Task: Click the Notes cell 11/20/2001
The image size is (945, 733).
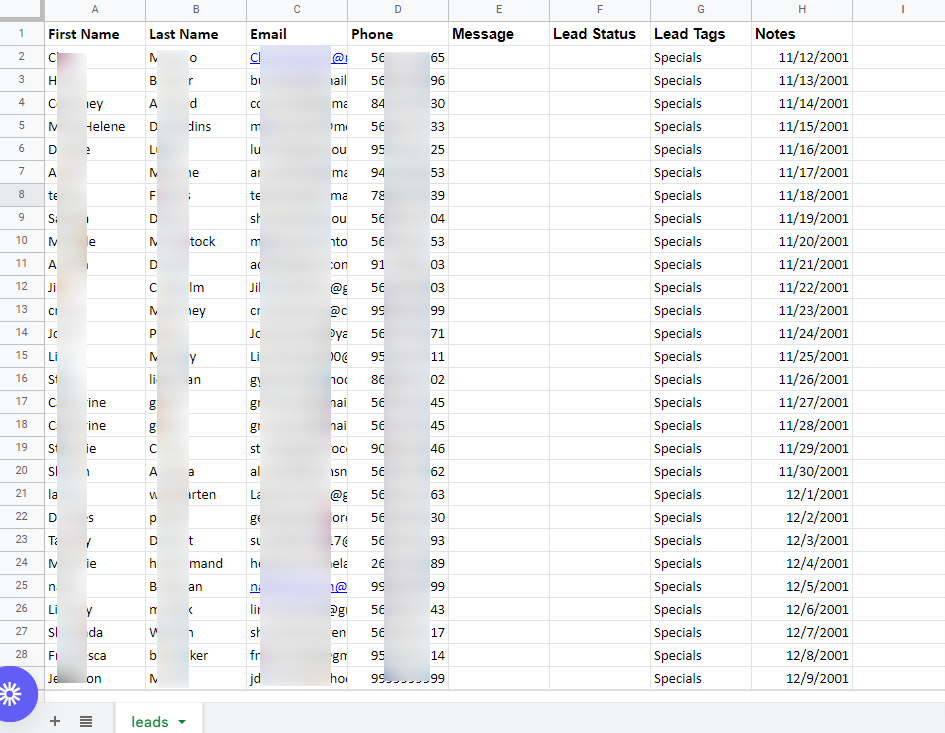Action: [x=802, y=241]
